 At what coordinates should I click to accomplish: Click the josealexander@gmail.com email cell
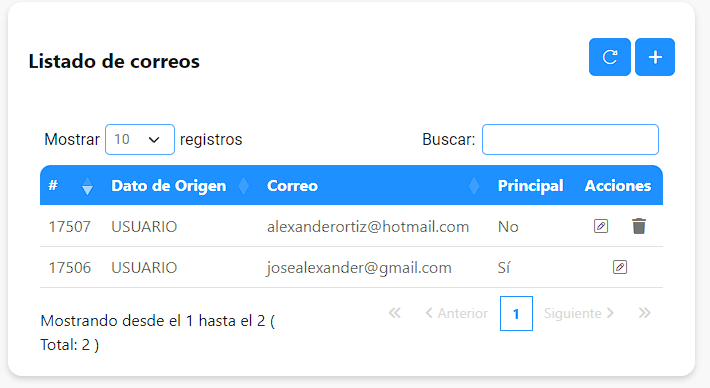tap(359, 268)
